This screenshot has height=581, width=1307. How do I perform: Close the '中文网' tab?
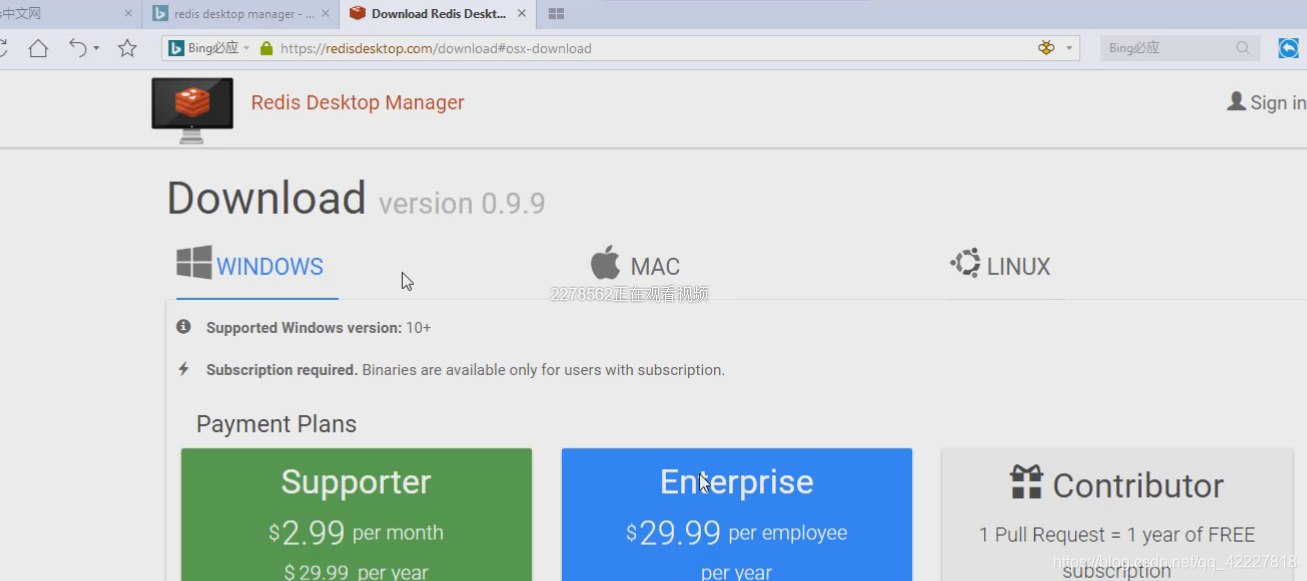tap(128, 14)
